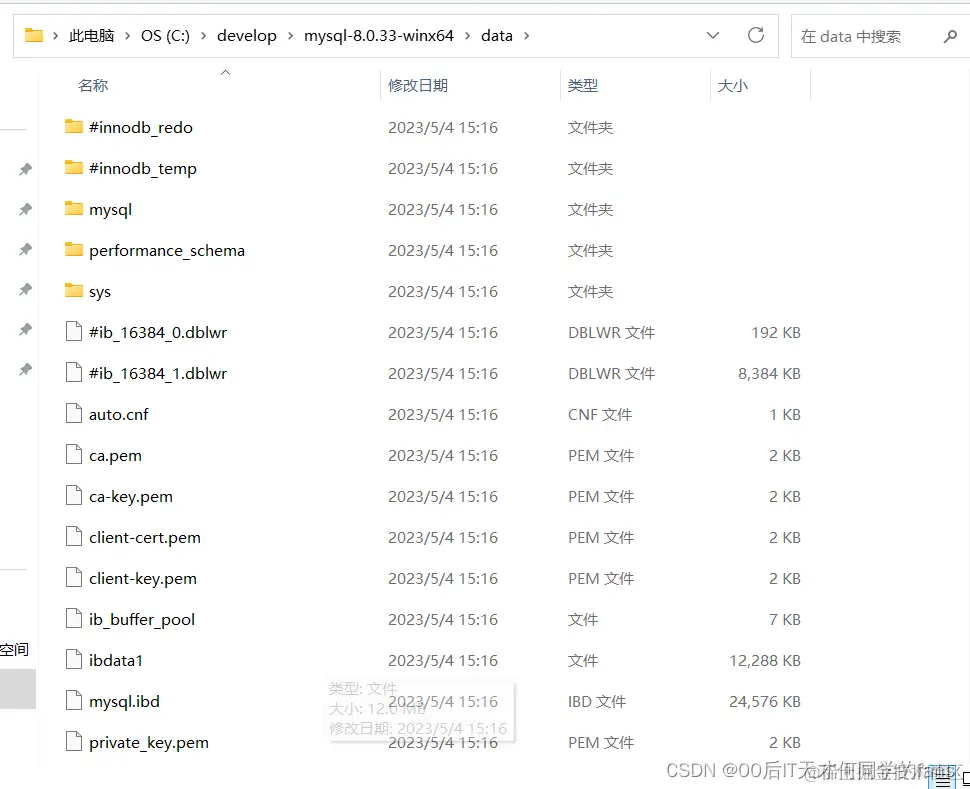Select the mysql.ibd file name

coord(124,702)
